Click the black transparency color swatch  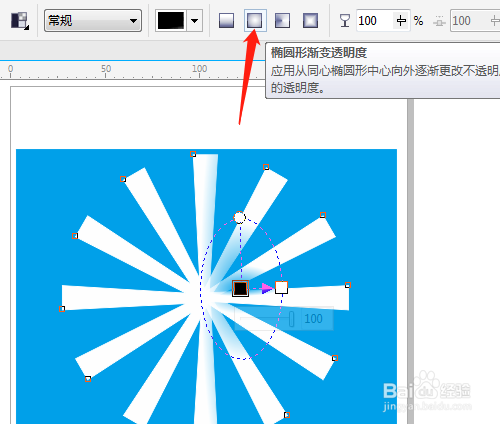171,21
